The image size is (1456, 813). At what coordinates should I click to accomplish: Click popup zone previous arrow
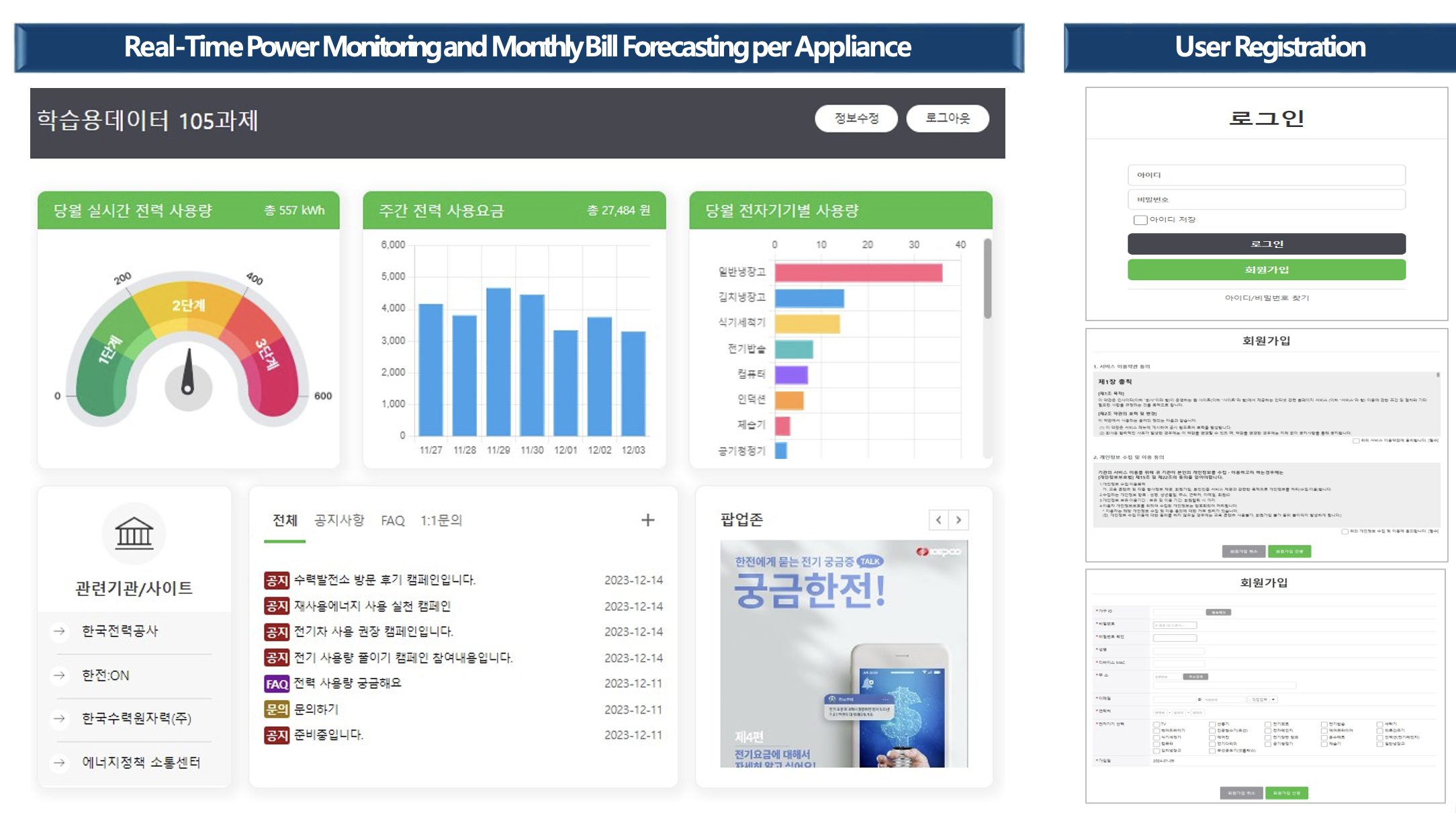(939, 520)
